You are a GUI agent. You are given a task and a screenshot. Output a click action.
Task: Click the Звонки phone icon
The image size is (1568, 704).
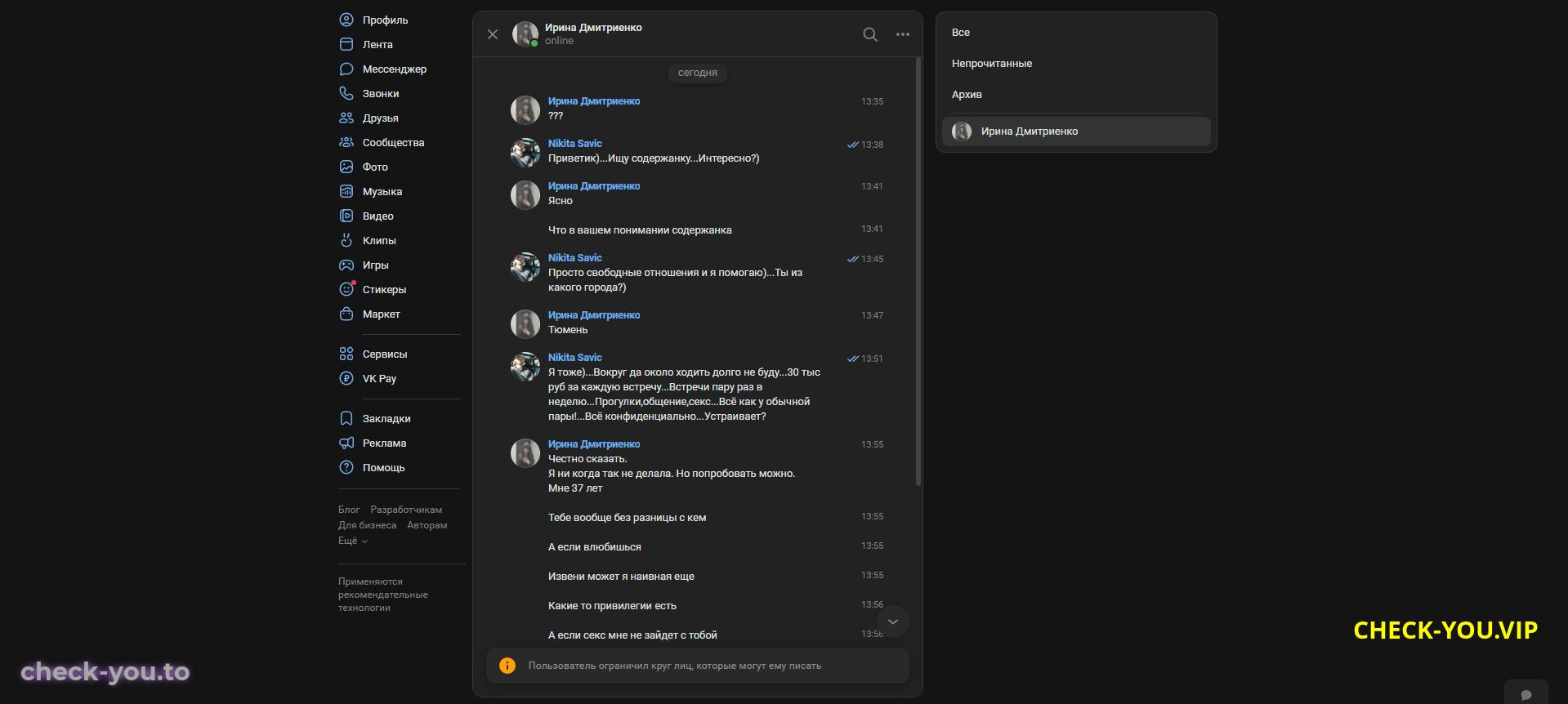[346, 93]
